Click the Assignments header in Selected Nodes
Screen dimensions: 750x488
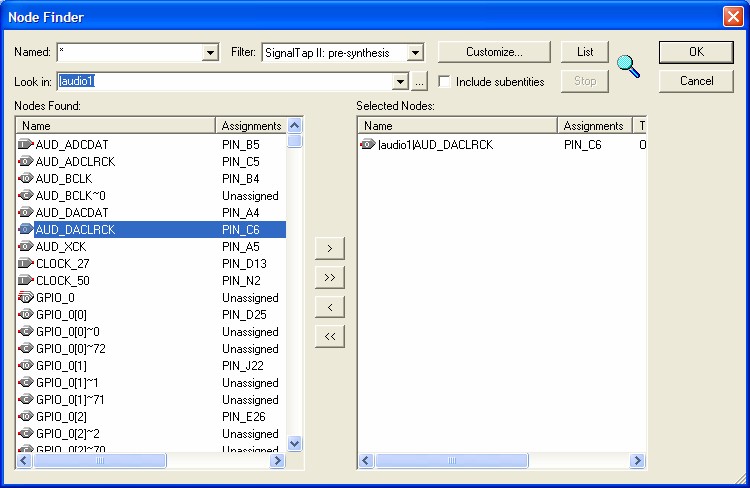(x=593, y=126)
